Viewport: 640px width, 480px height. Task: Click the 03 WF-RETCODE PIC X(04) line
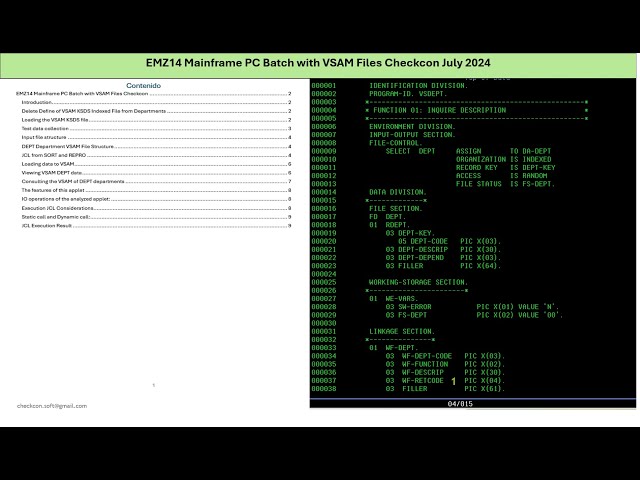click(x=445, y=380)
